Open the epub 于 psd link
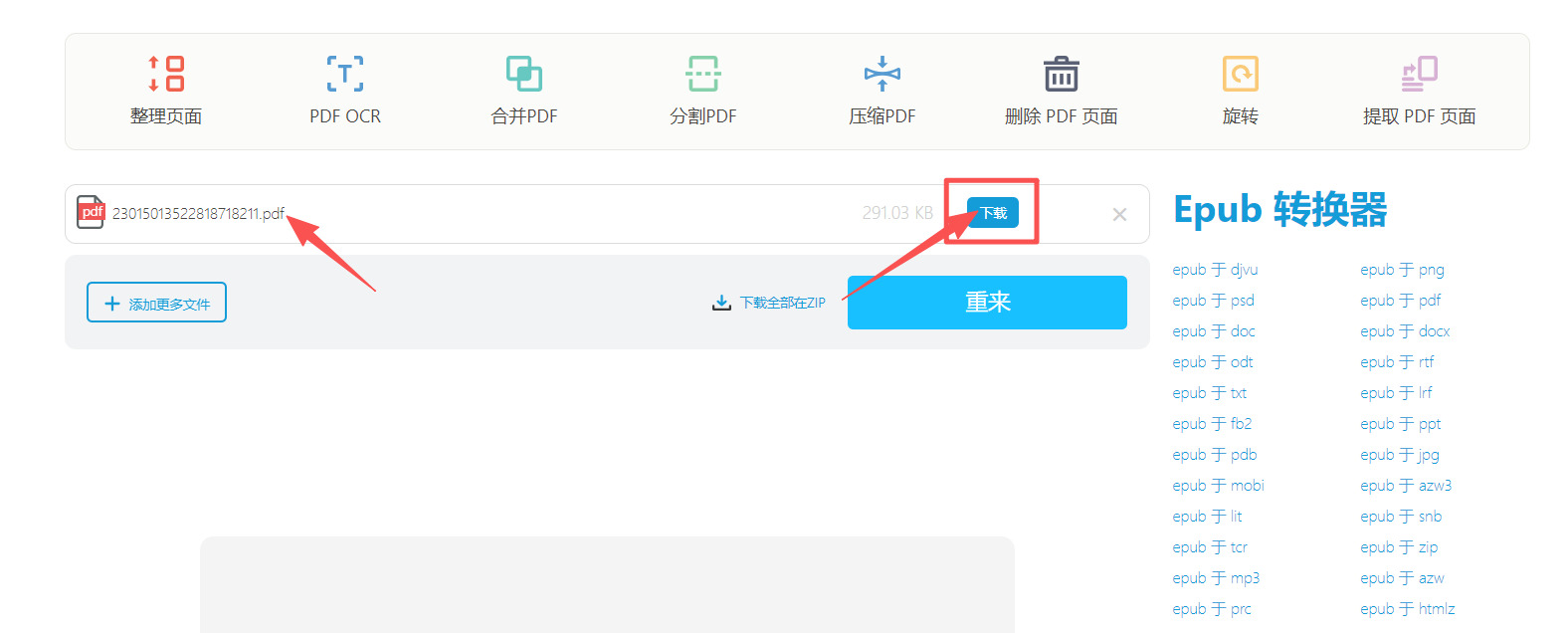 click(x=1213, y=301)
